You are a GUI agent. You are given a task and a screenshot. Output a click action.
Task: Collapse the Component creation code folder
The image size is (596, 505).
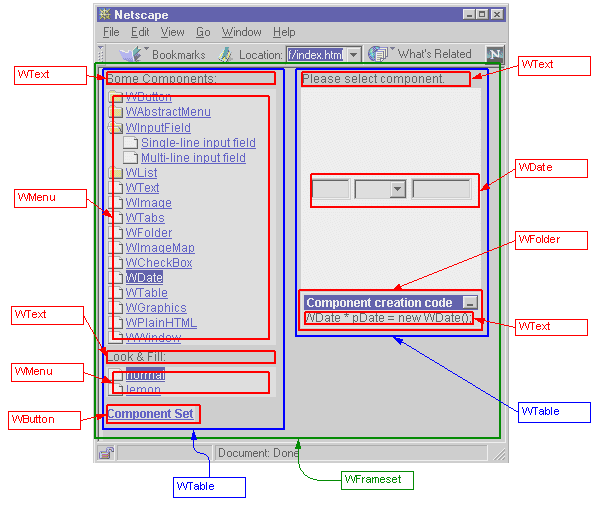pyautogui.click(x=470, y=302)
